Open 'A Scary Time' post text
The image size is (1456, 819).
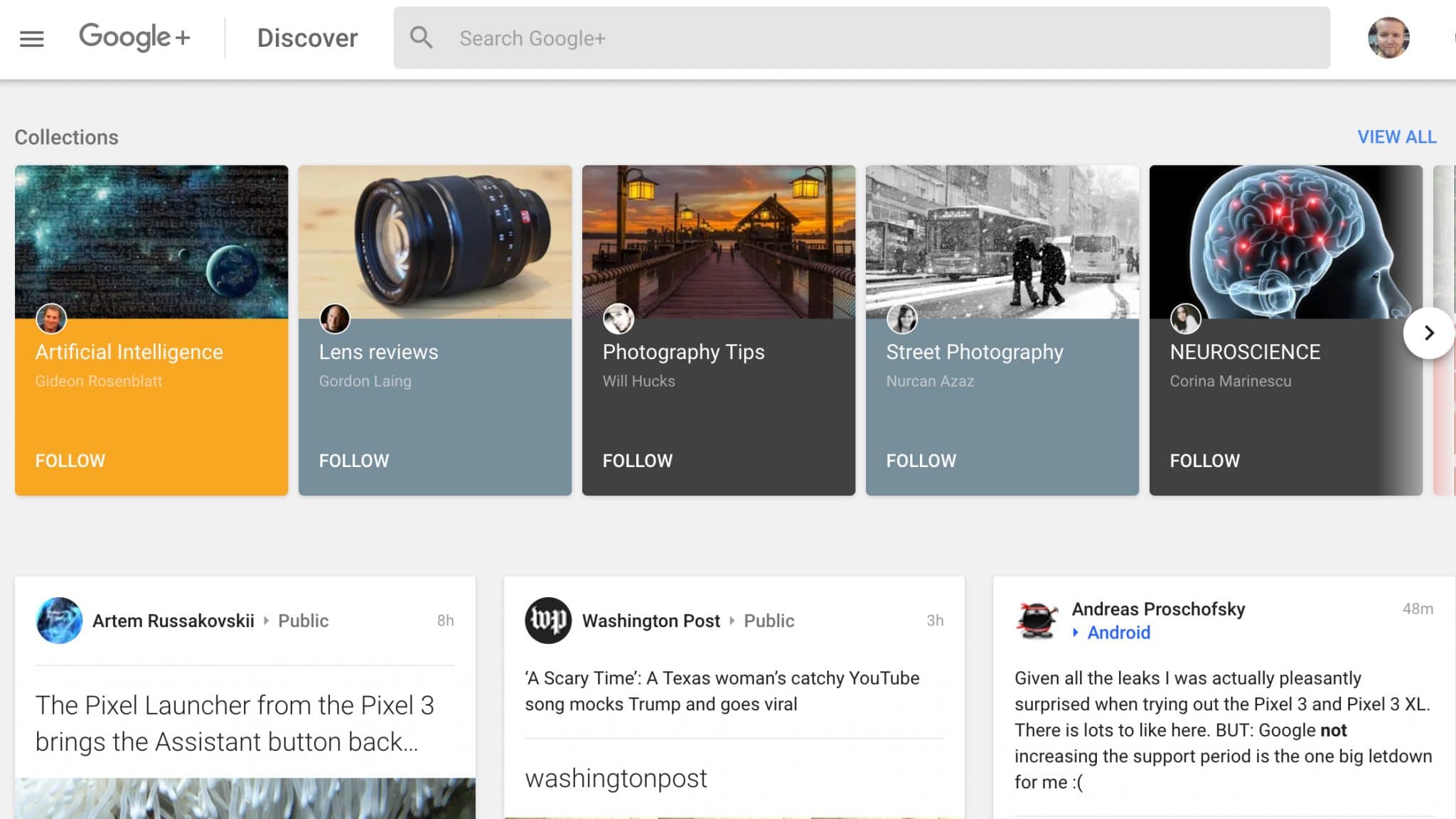point(722,691)
